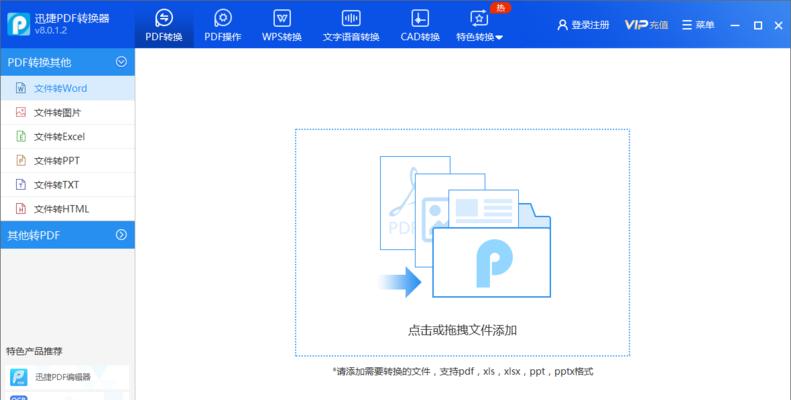Pick the 文件转TXT option
The width and height of the screenshot is (791, 400).
68,185
